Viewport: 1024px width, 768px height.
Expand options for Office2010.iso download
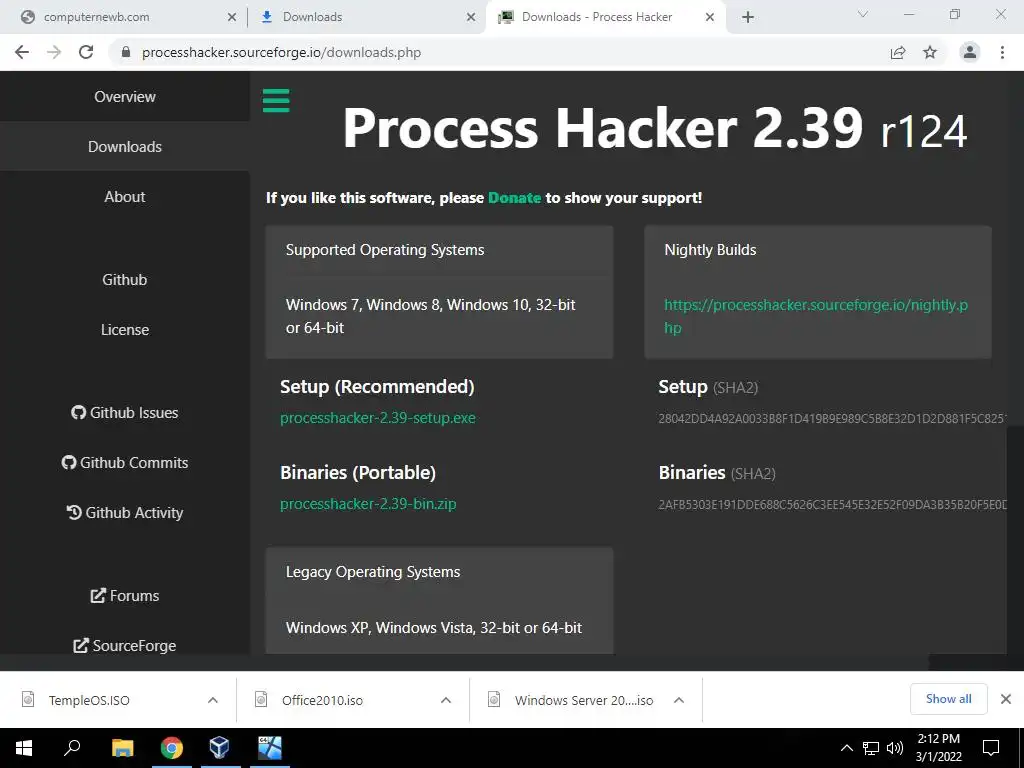(x=446, y=700)
